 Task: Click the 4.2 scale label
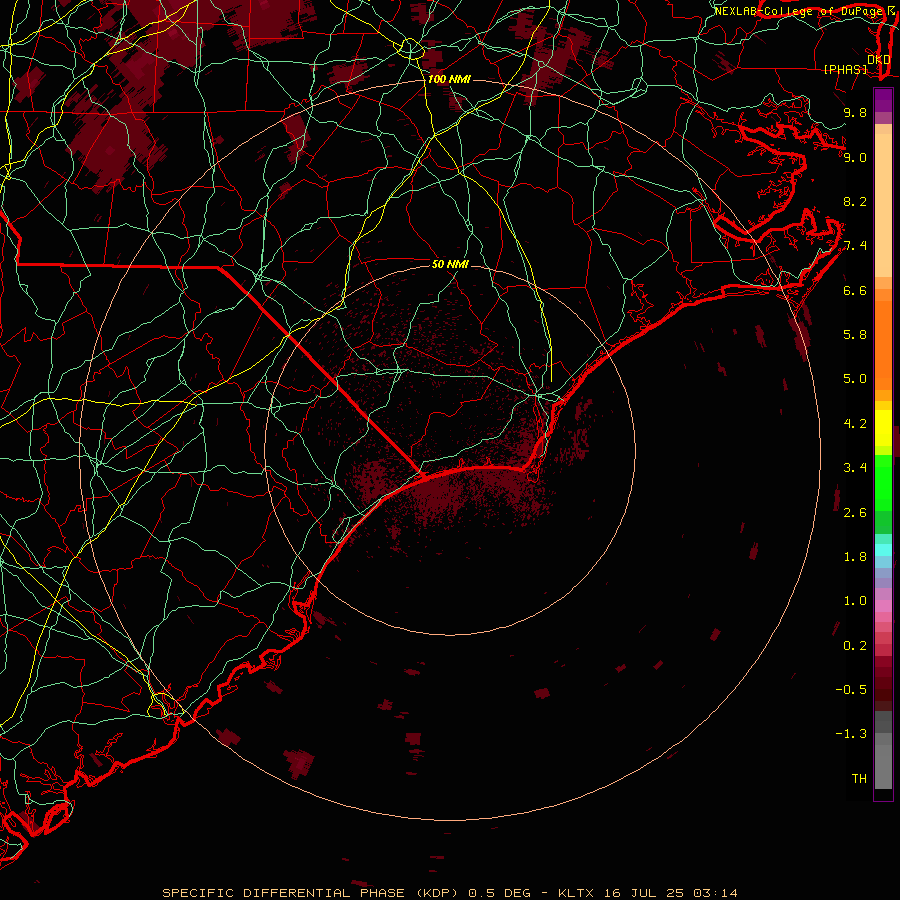point(855,424)
